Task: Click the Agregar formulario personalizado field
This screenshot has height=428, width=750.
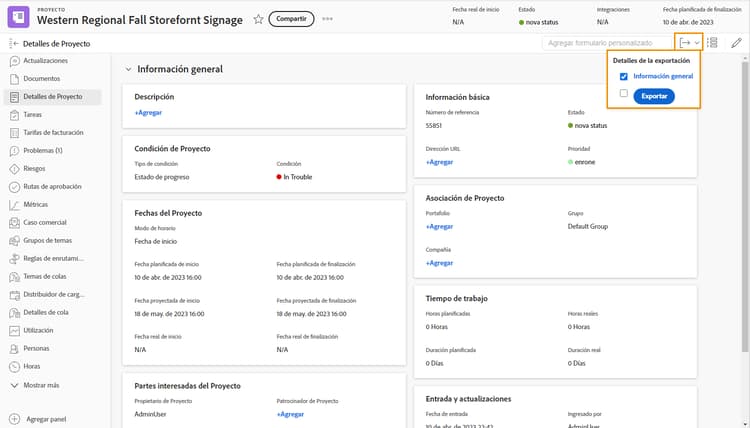Action: [x=605, y=43]
